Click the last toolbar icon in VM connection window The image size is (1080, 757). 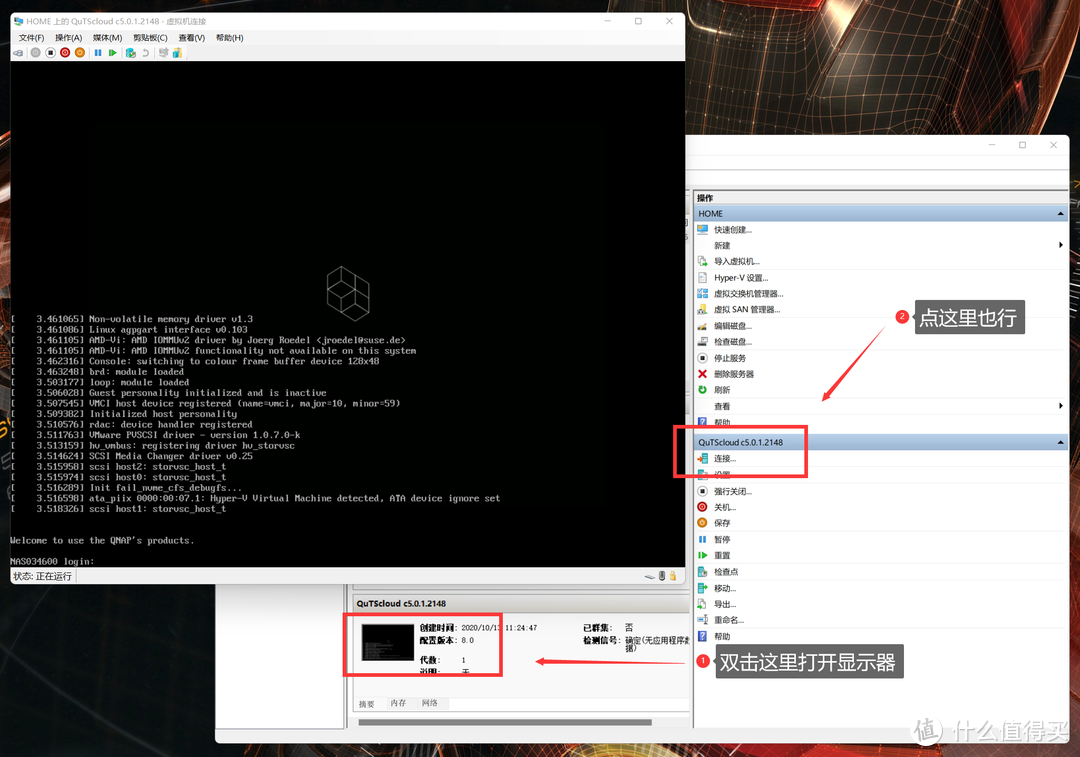pyautogui.click(x=177, y=52)
